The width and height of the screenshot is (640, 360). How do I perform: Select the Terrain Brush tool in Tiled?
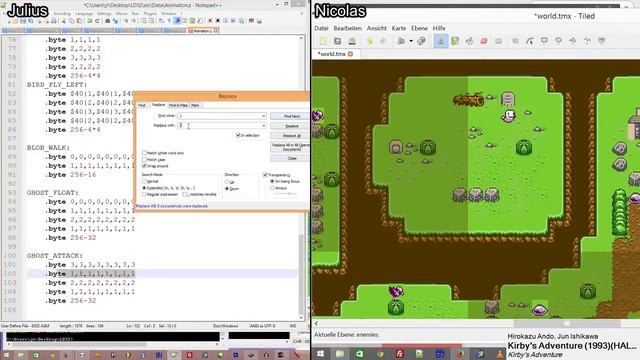[455, 41]
